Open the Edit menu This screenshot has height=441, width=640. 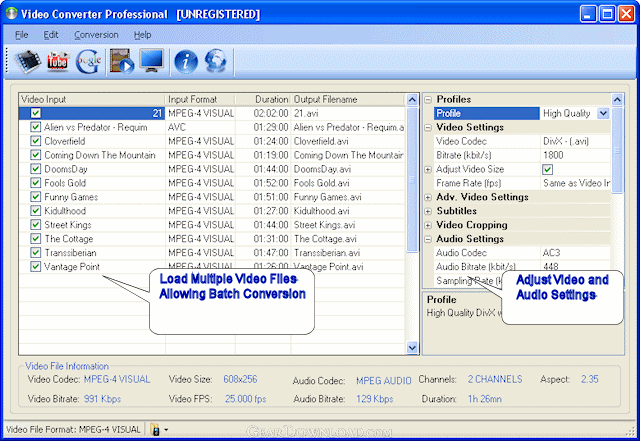tap(51, 35)
